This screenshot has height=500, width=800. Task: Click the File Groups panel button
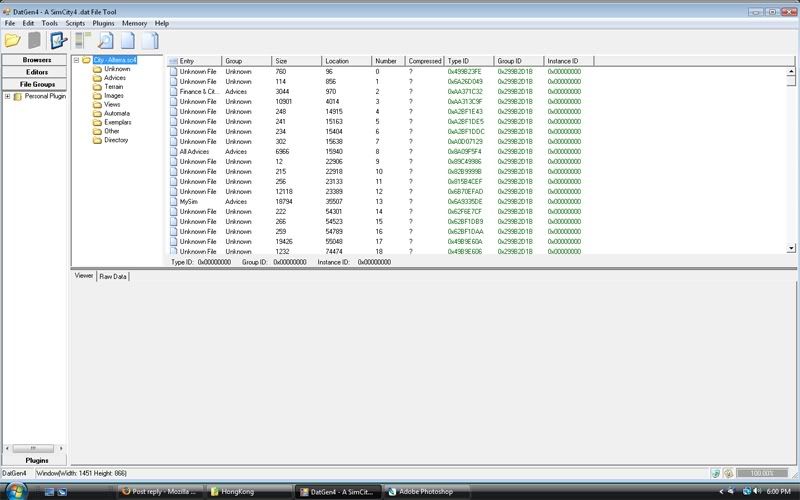coord(35,84)
